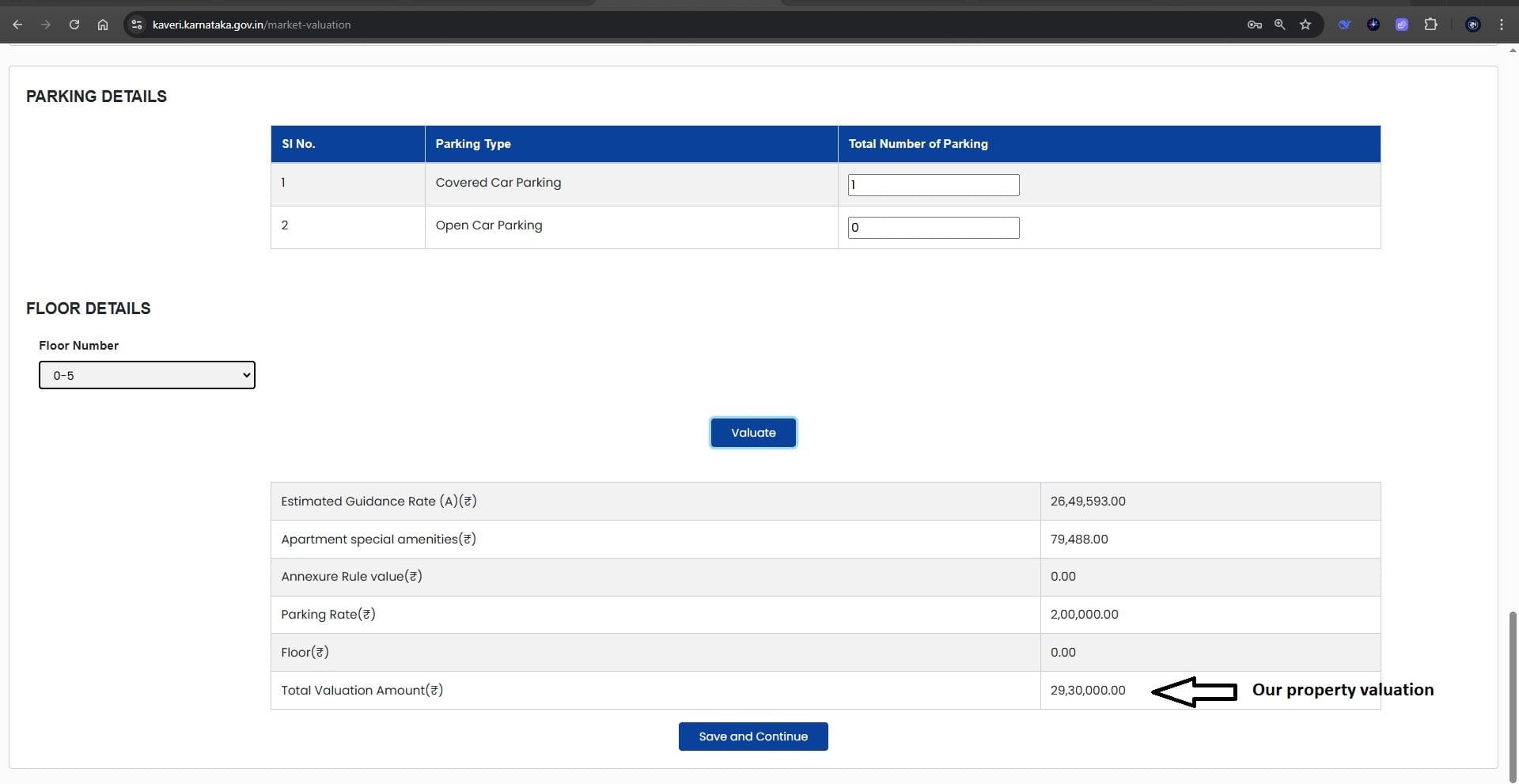Screen dimensions: 1519x784
Task: Expand the Floor Number dropdown
Action: [147, 375]
